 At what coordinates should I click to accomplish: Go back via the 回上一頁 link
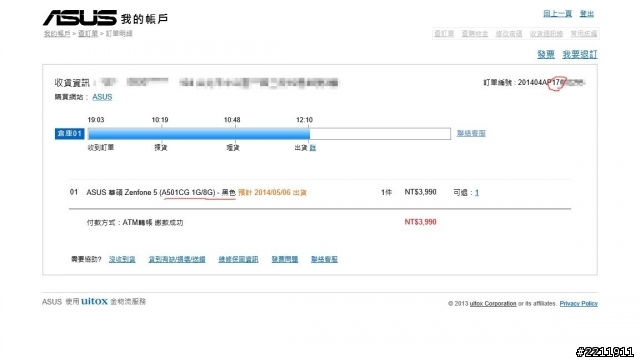(x=557, y=13)
